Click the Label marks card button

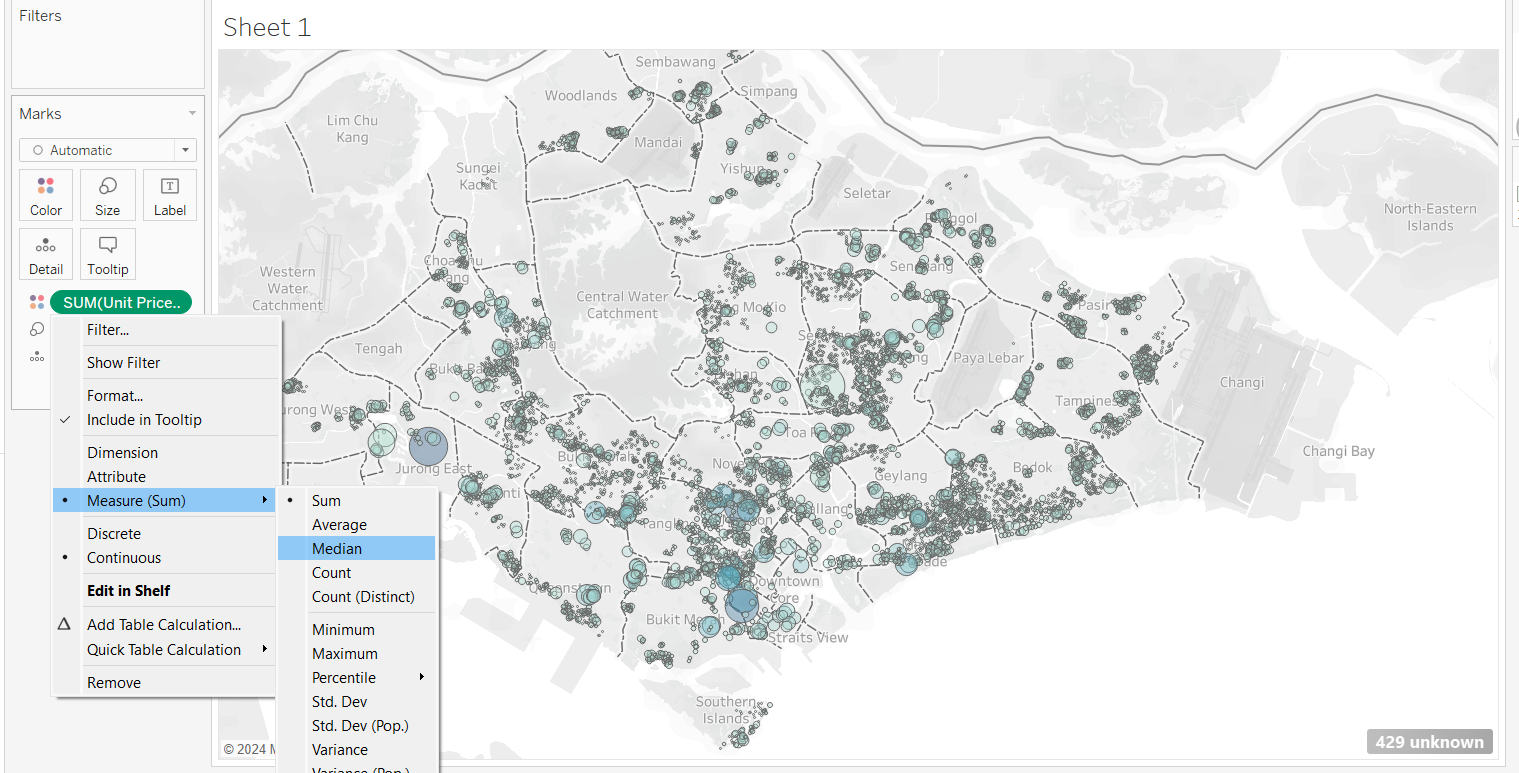click(169, 195)
